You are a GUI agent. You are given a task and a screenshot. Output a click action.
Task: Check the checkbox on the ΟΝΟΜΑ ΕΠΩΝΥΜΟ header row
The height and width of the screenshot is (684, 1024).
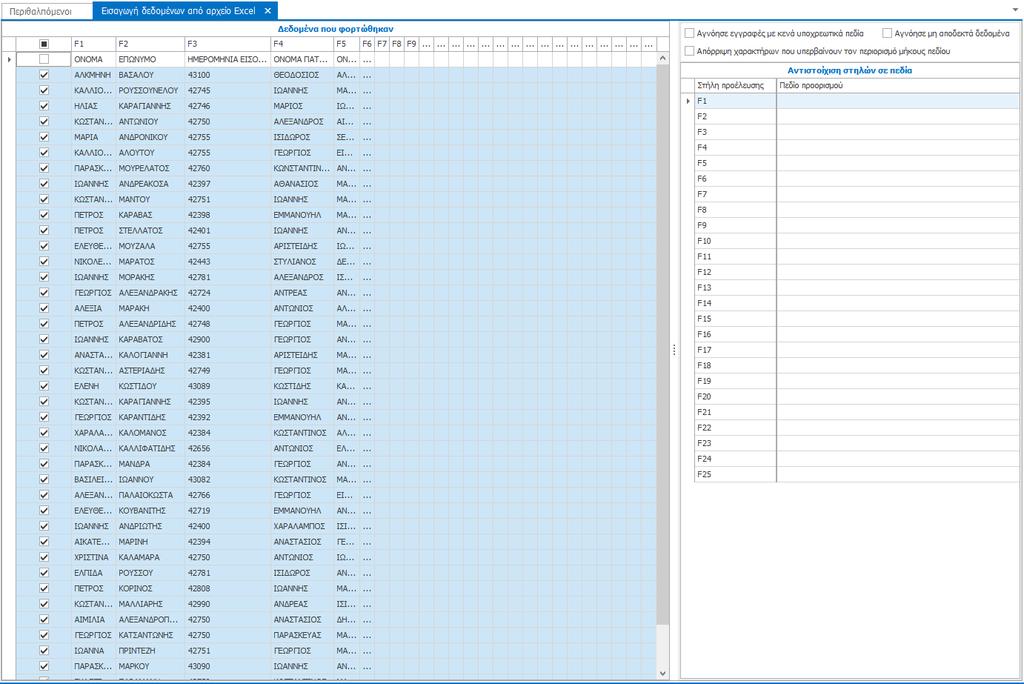[x=44, y=59]
